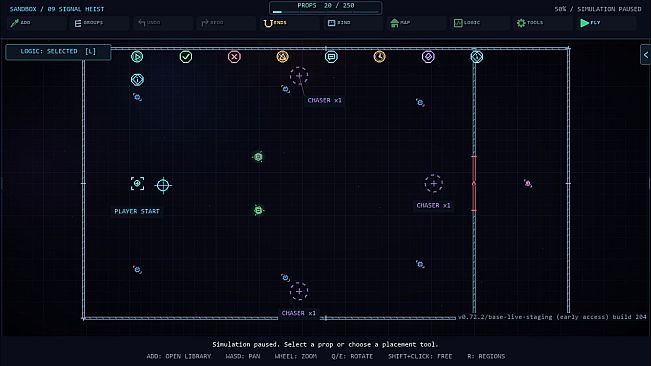Select the purple link logic node
The width and height of the screenshot is (651, 366).
pyautogui.click(x=428, y=56)
